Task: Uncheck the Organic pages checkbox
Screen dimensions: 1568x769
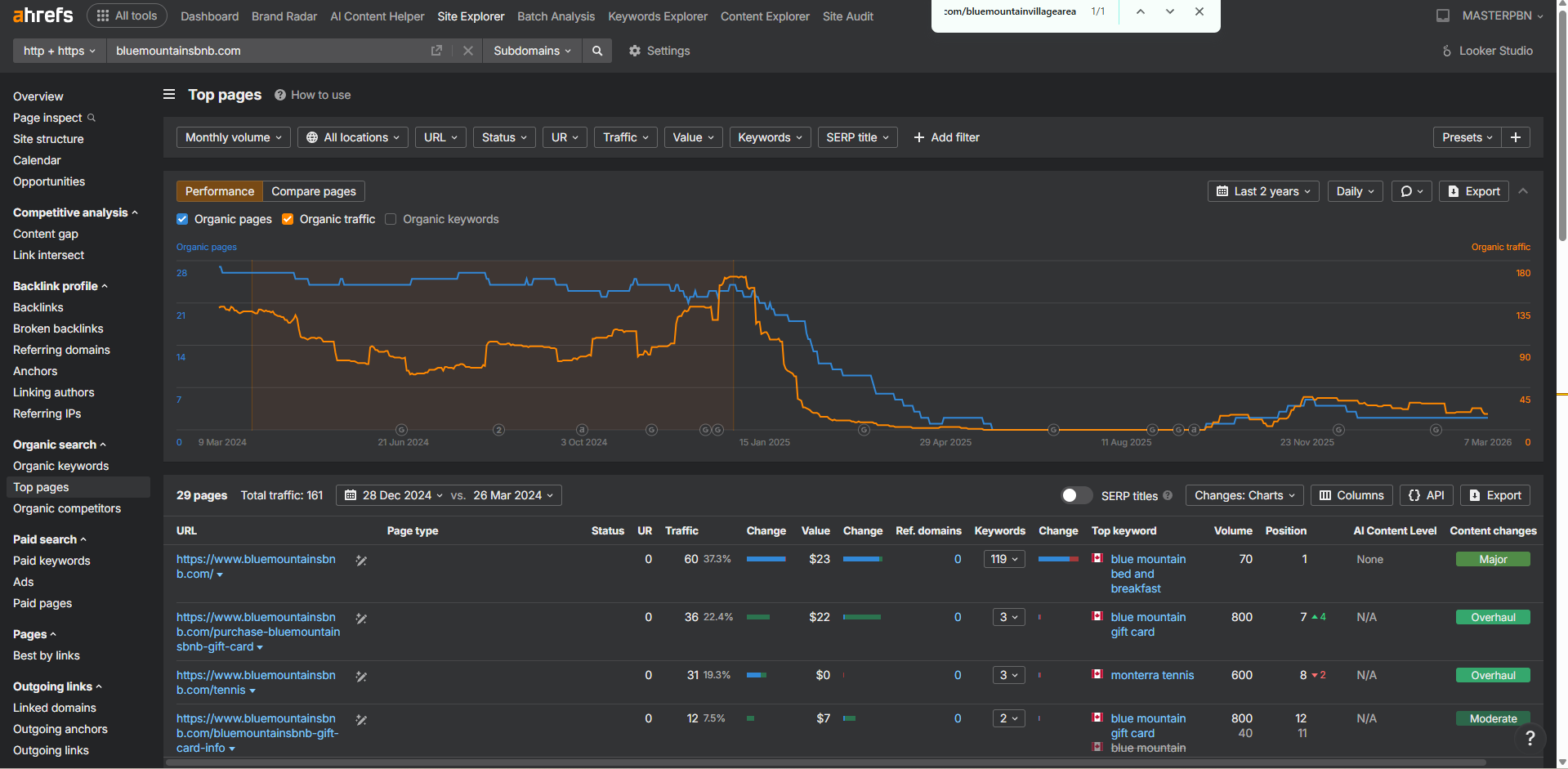Action: coord(182,219)
